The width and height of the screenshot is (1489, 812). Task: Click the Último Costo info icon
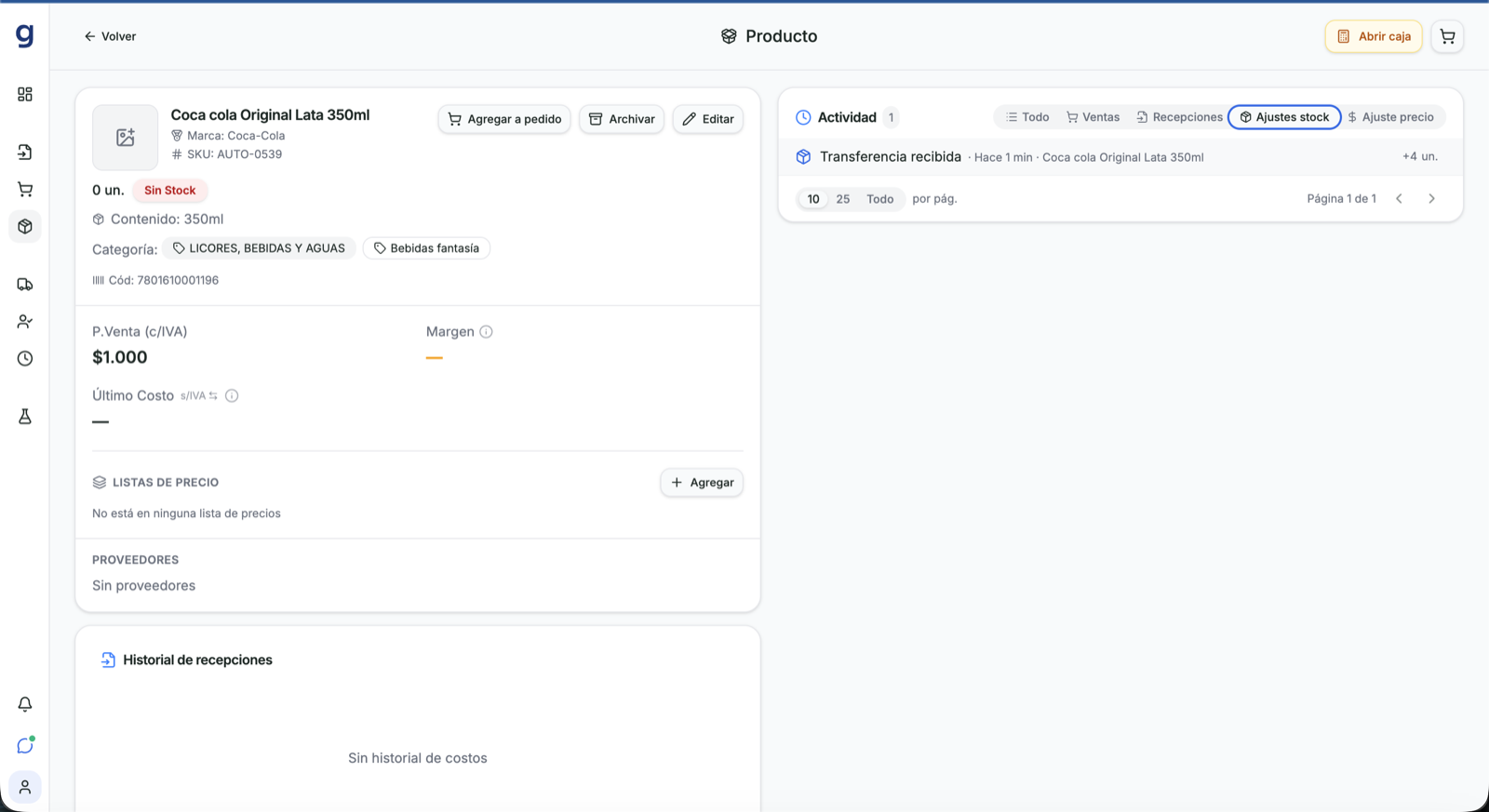(232, 396)
